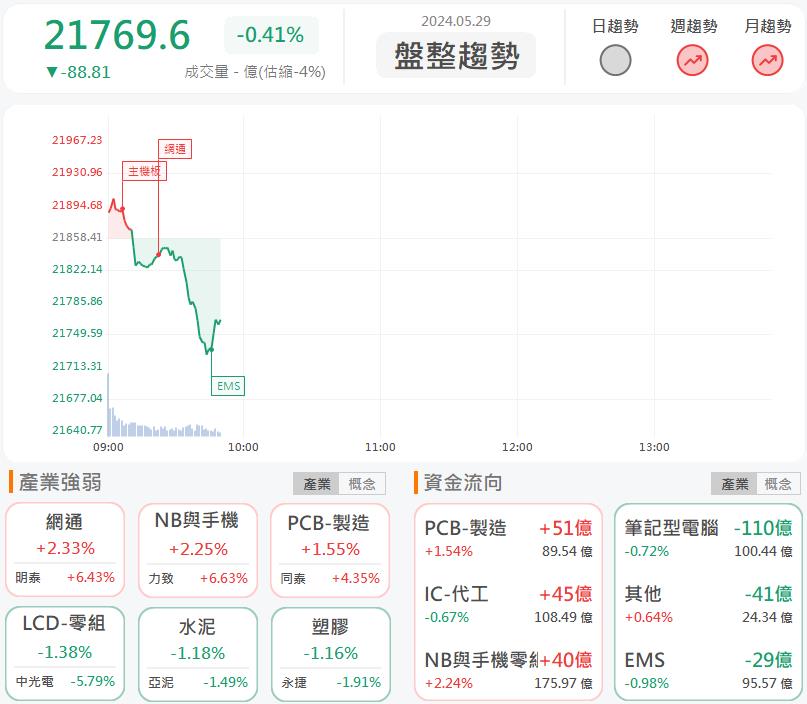
Task: Click the 13:00 time axis label
Action: (x=654, y=447)
